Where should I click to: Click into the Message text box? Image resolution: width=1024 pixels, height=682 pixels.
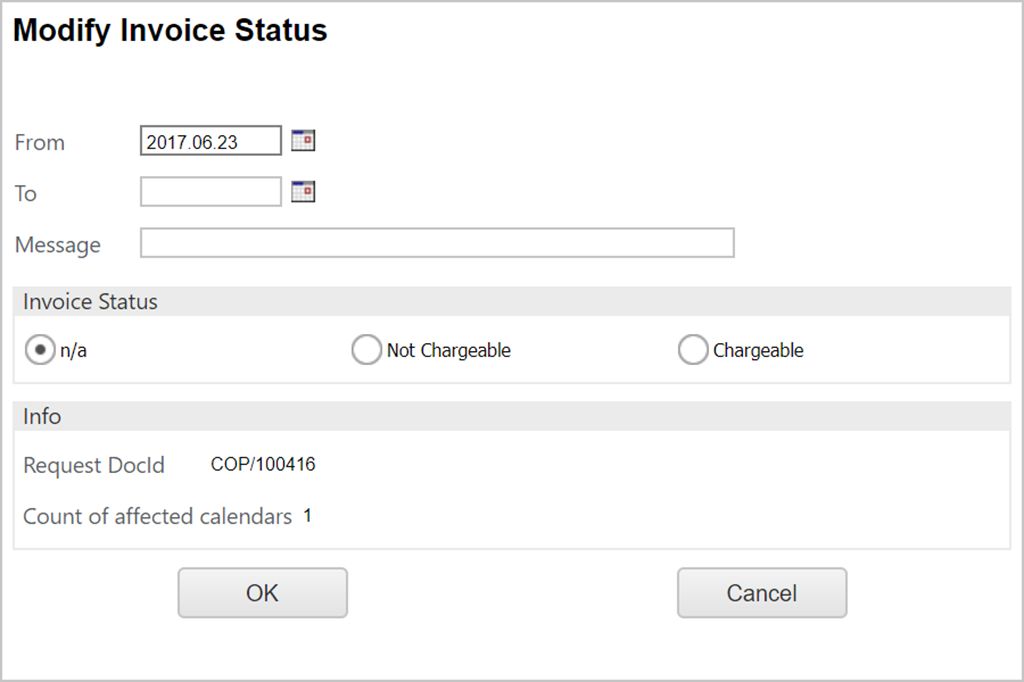click(437, 243)
